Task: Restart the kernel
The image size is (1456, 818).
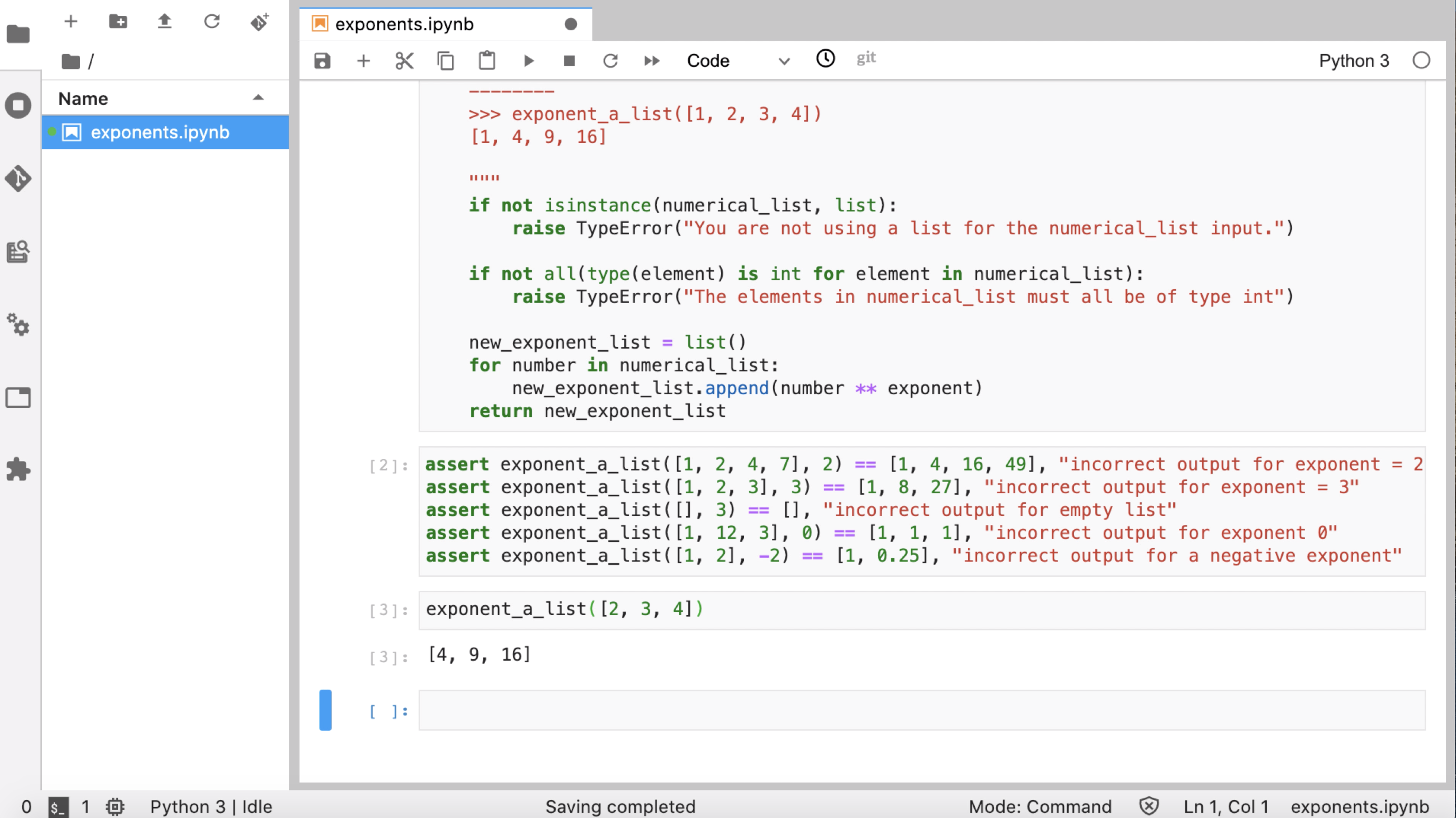Action: (610, 60)
